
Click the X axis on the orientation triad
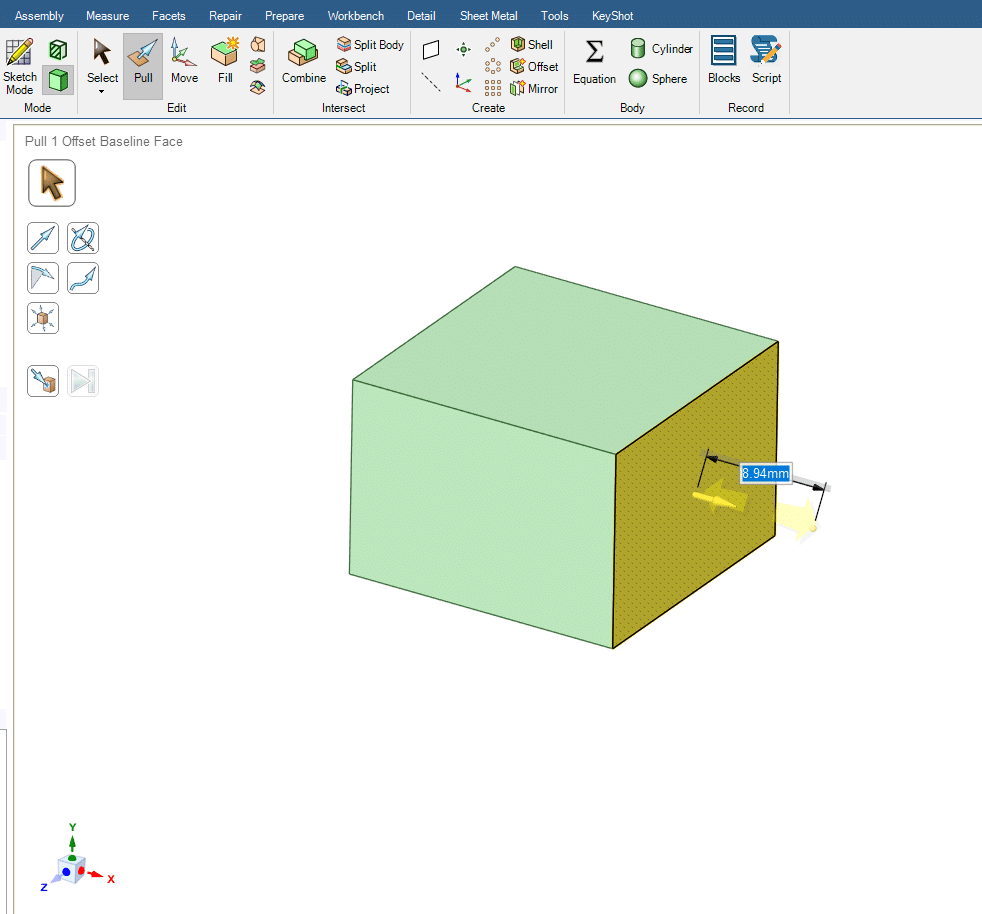[98, 875]
